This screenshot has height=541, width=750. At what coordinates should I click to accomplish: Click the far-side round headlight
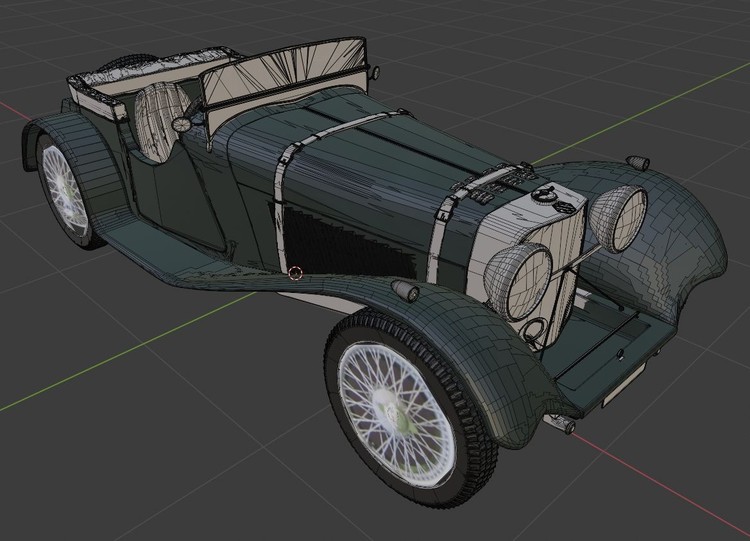[x=615, y=218]
